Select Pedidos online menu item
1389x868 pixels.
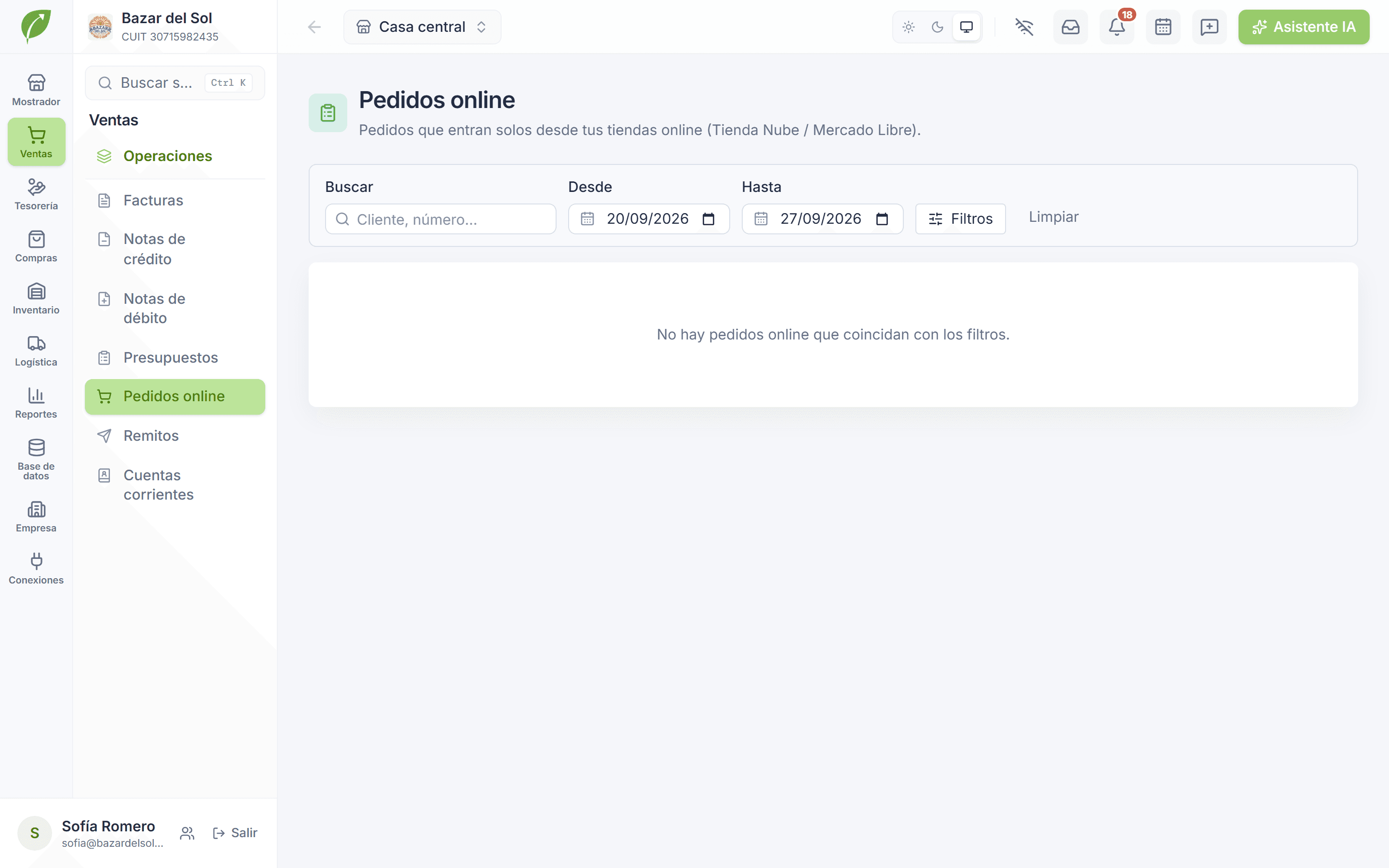click(x=175, y=397)
